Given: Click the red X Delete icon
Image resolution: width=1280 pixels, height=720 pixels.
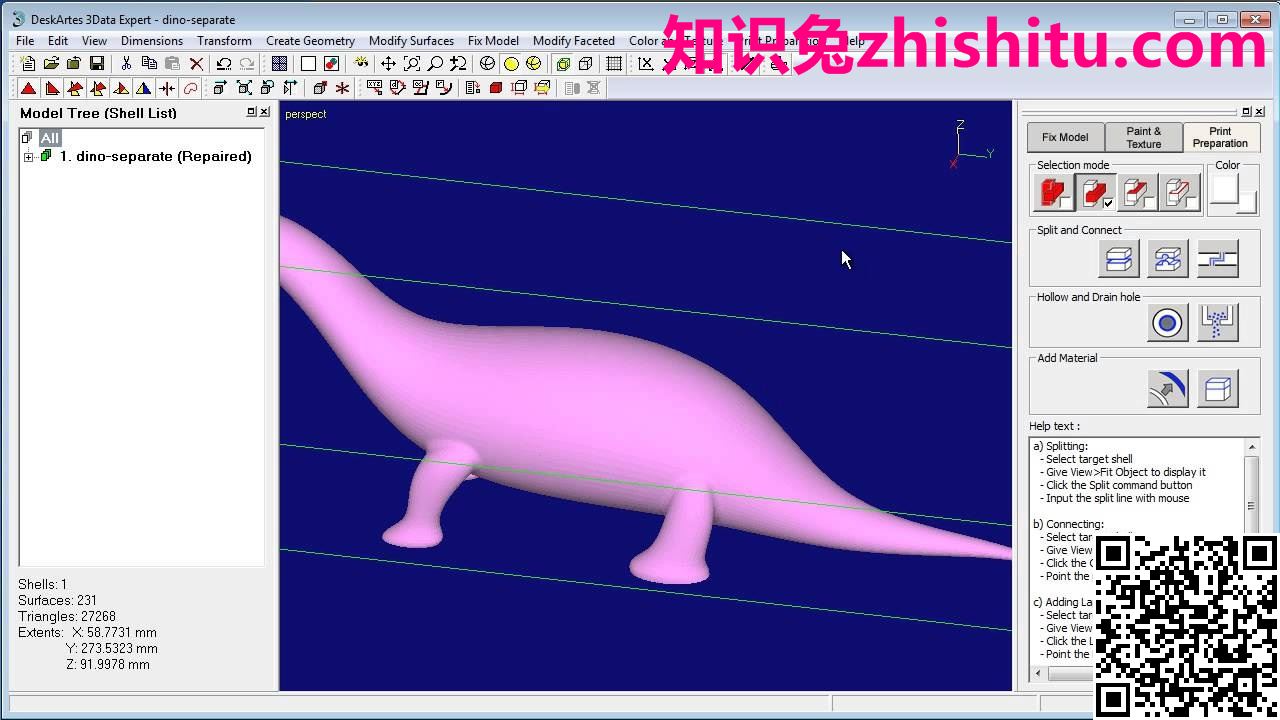Looking at the screenshot, I should tap(196, 63).
